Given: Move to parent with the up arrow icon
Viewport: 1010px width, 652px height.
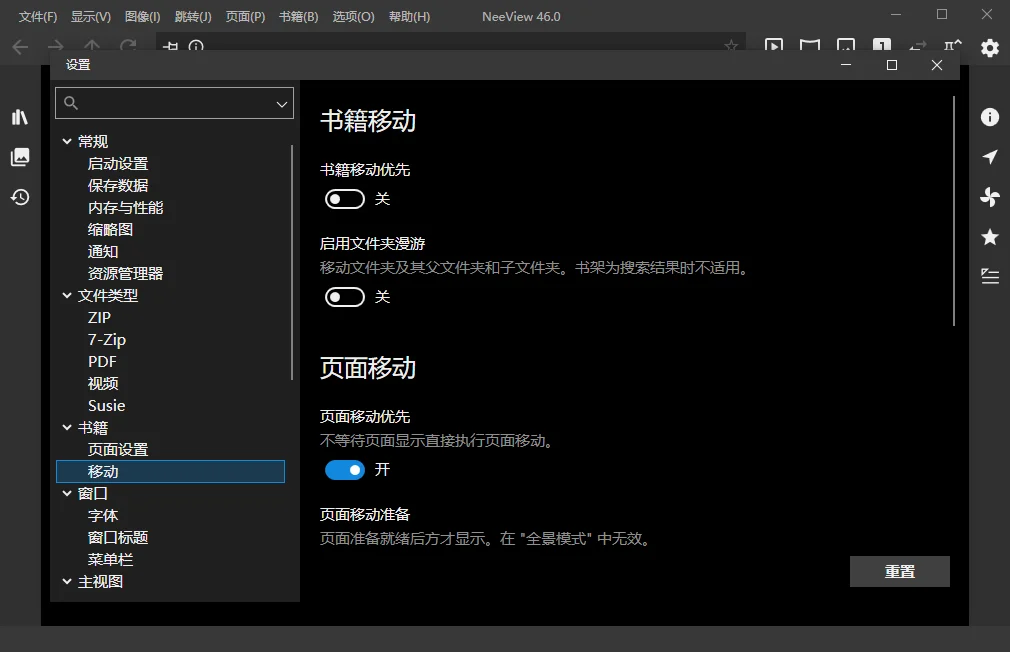Looking at the screenshot, I should tap(92, 46).
